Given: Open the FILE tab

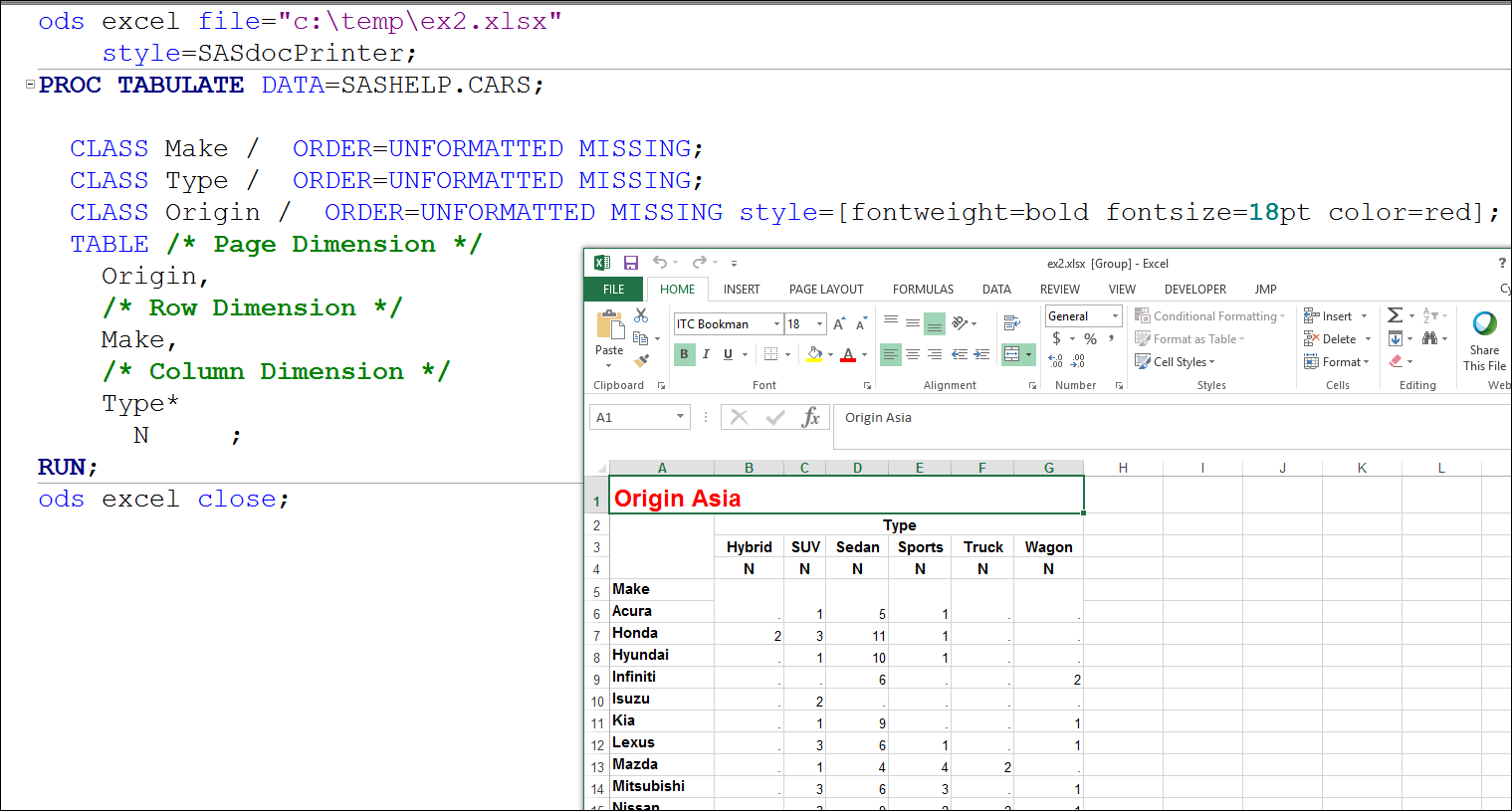Looking at the screenshot, I should (614, 290).
